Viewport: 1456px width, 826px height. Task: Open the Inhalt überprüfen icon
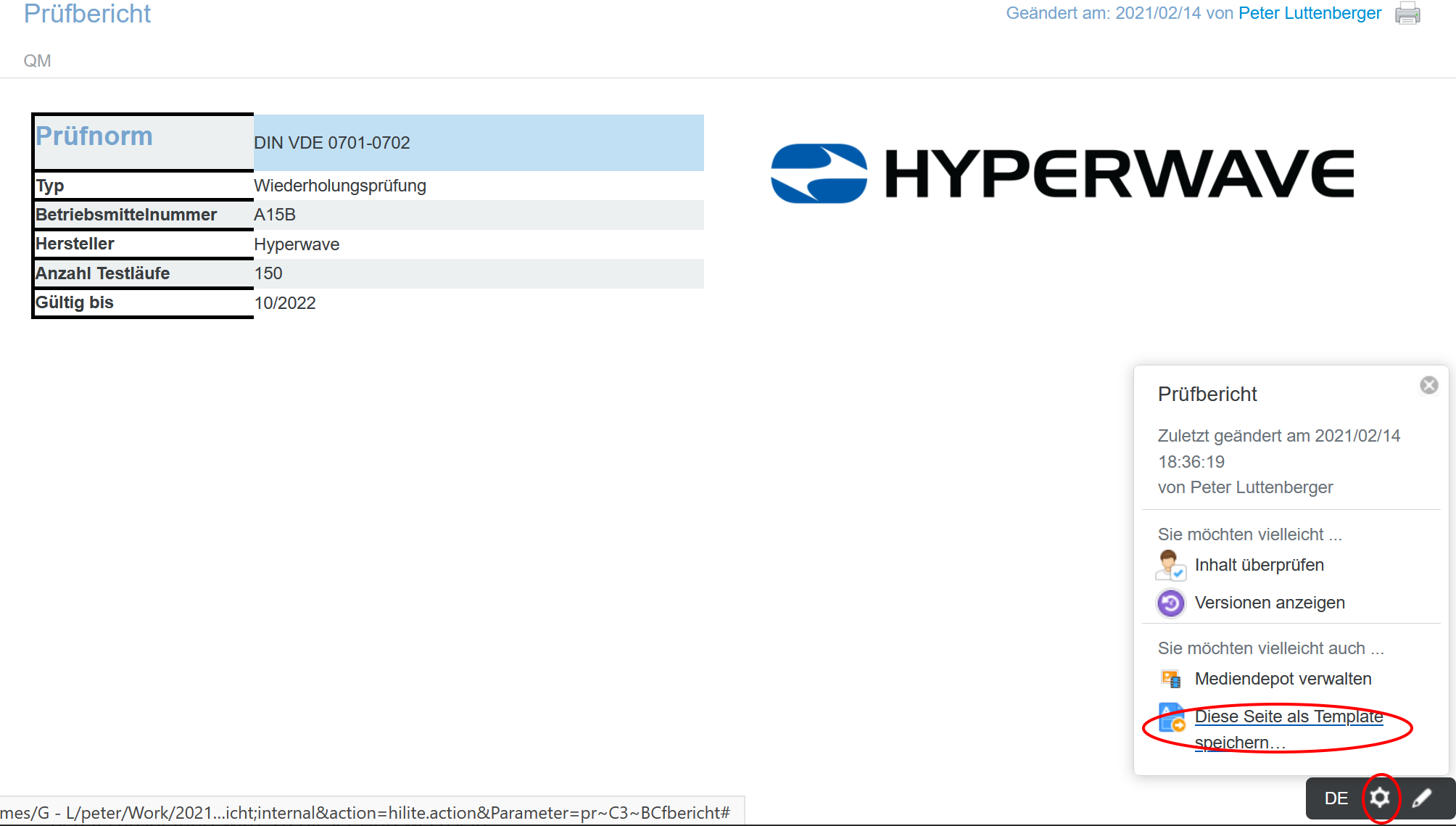pyautogui.click(x=1170, y=565)
